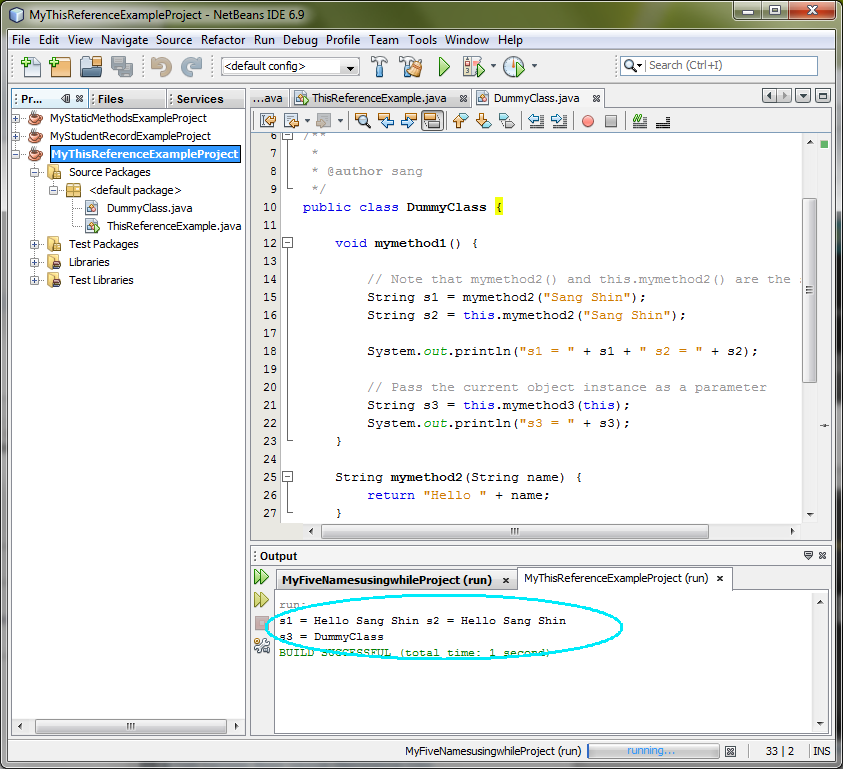Re-run output with double green arrows
The image size is (843, 769).
(261, 578)
